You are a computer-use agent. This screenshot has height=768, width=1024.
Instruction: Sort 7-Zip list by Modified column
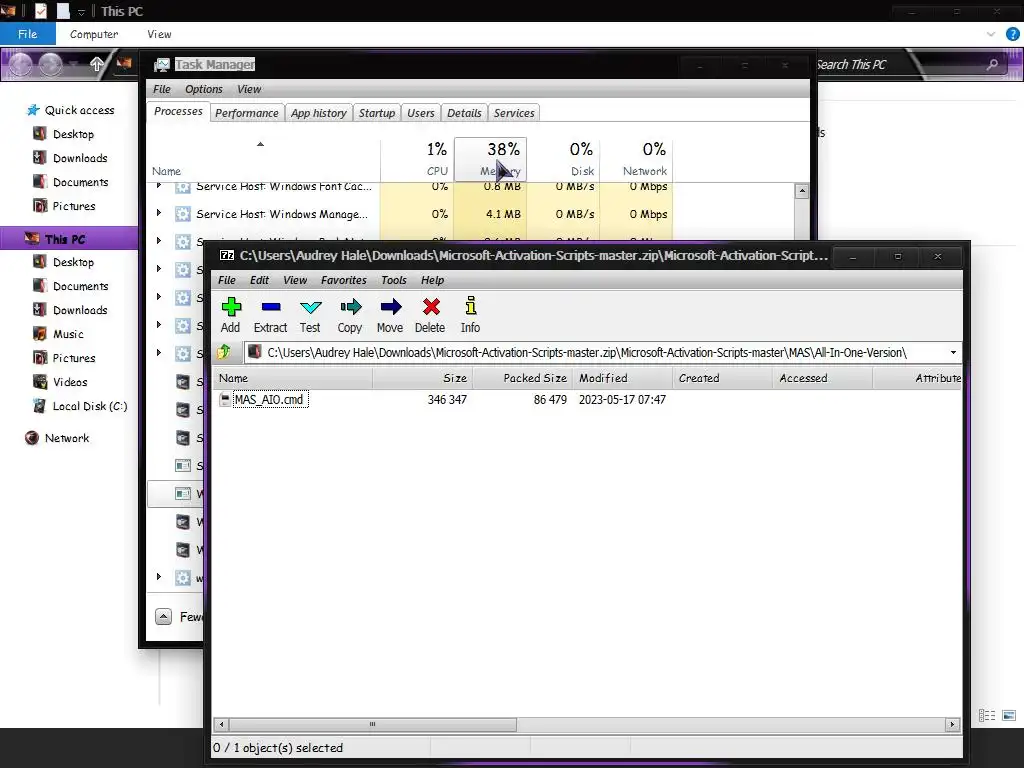point(622,378)
